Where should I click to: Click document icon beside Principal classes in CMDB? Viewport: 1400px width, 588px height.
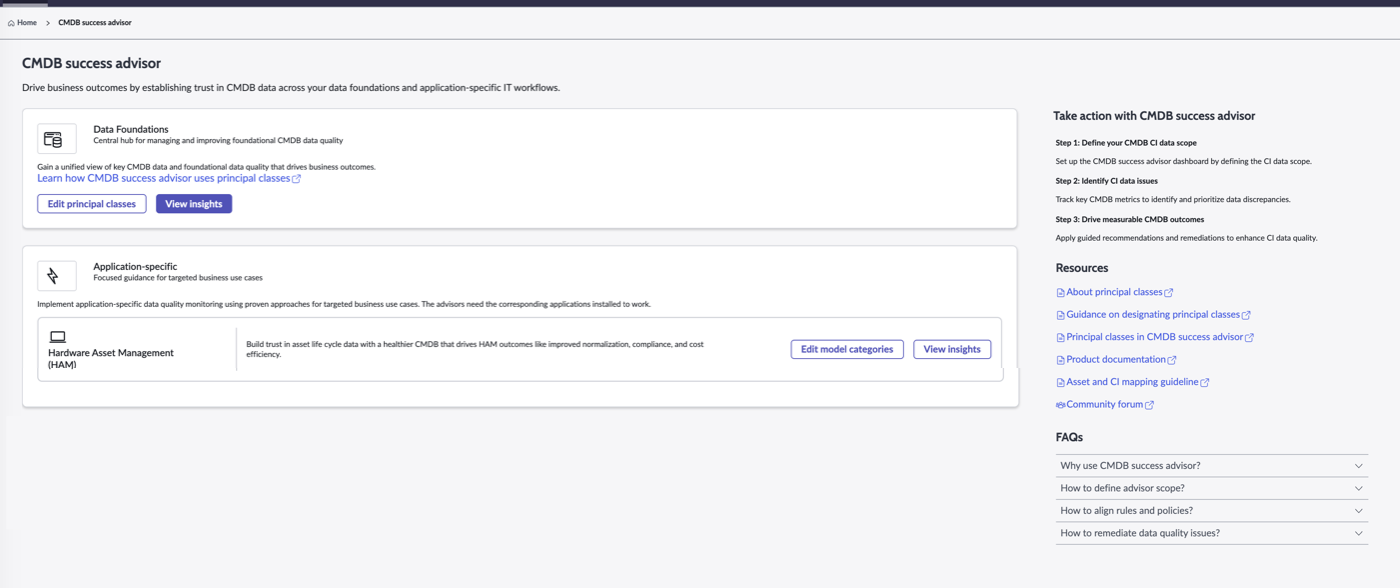point(1061,338)
